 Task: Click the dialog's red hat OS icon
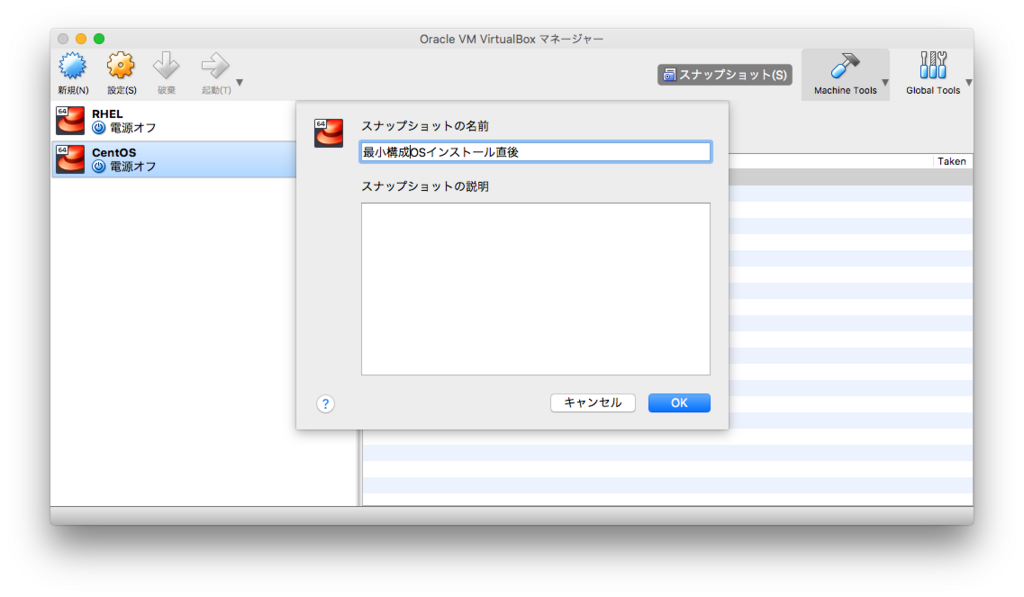tap(328, 133)
